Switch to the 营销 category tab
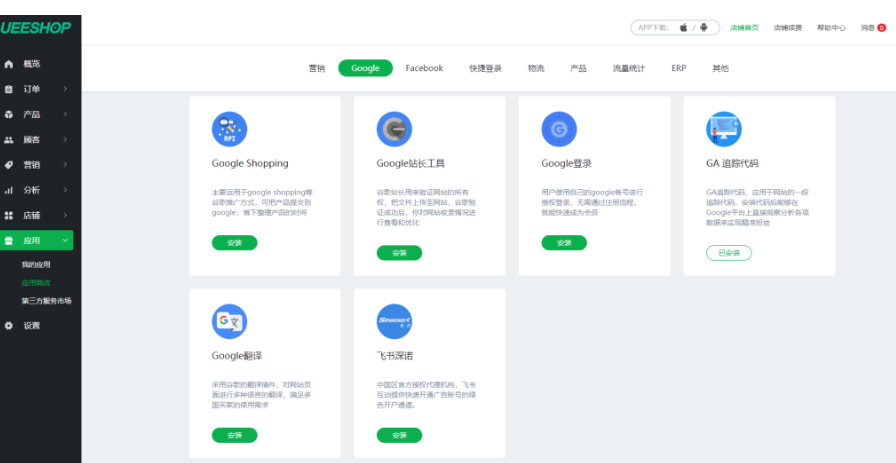Image resolution: width=896 pixels, height=463 pixels. click(x=317, y=68)
